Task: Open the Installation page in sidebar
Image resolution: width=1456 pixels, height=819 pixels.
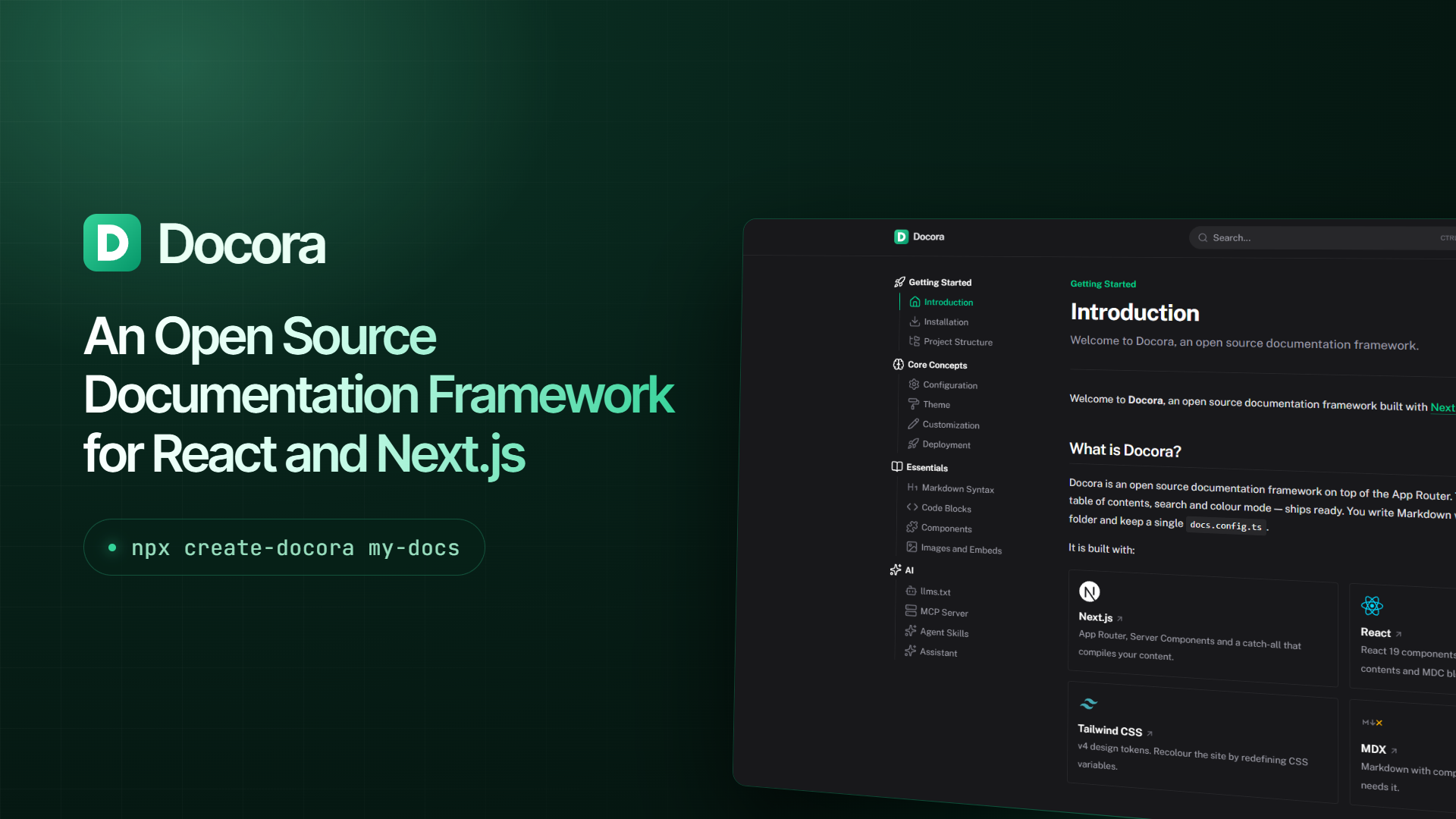Action: [x=946, y=322]
